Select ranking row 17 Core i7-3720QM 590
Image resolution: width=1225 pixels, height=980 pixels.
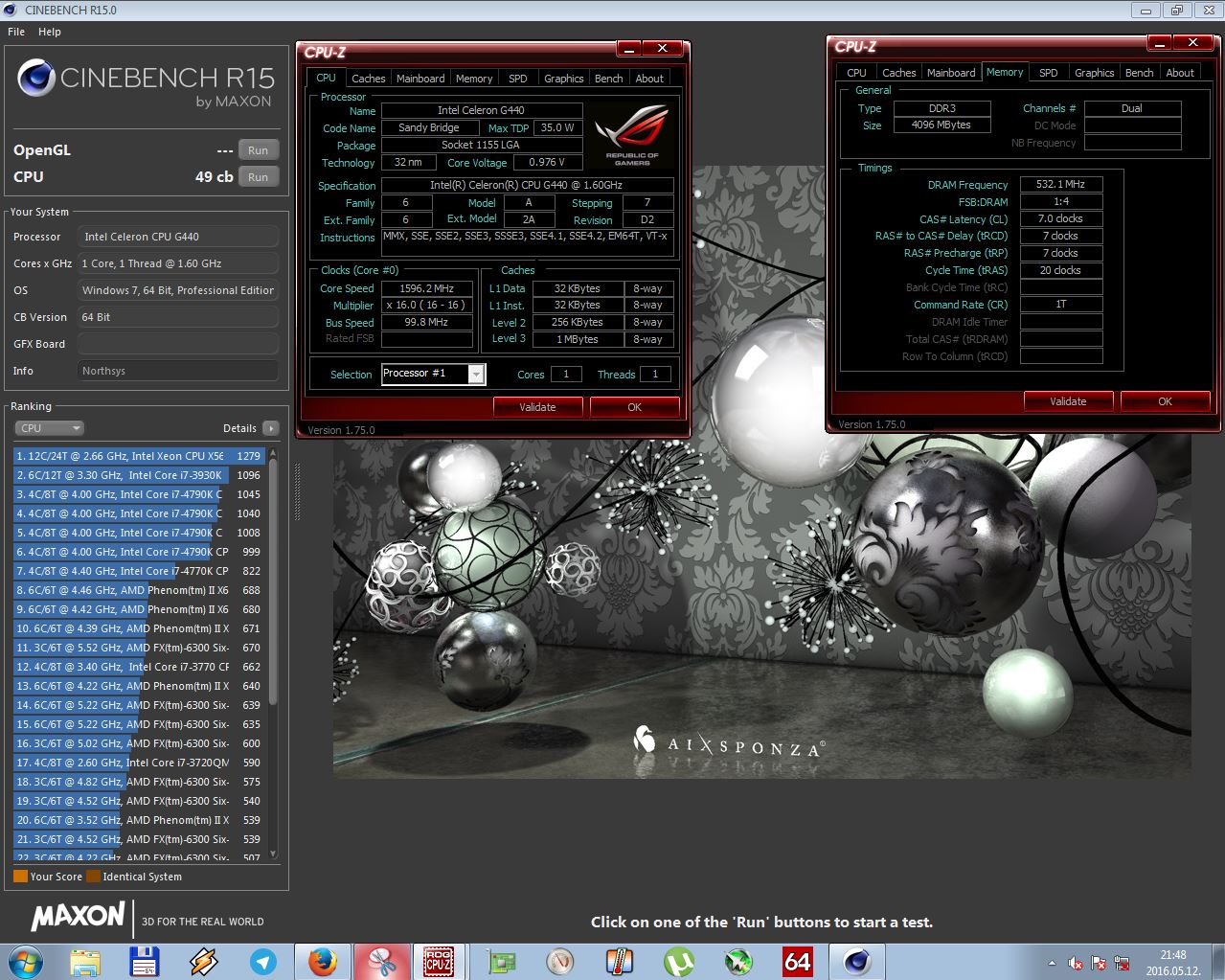point(140,763)
